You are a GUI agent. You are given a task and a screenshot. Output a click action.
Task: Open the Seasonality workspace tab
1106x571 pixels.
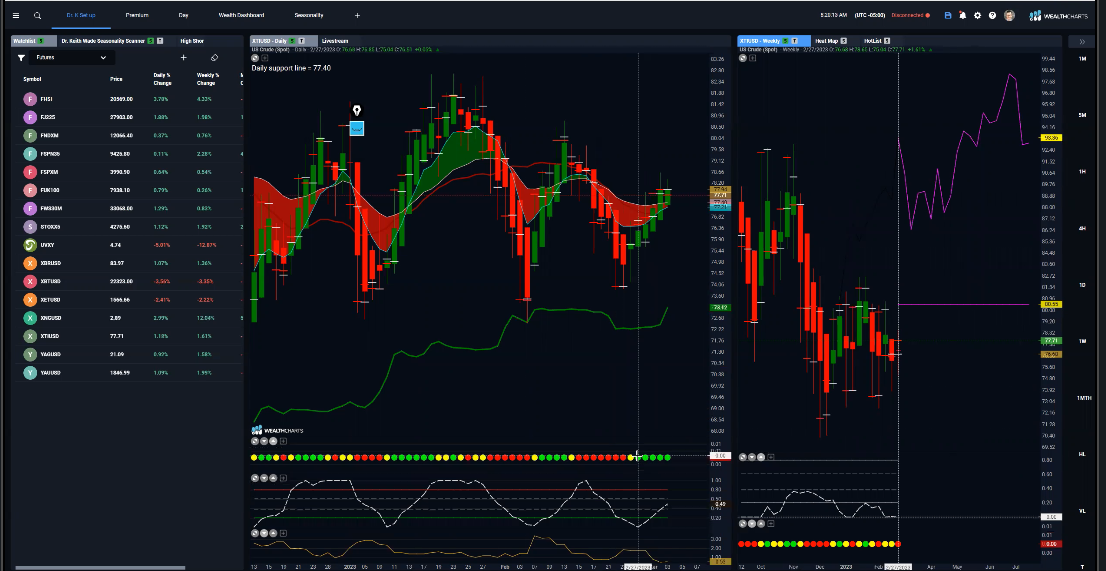309,15
